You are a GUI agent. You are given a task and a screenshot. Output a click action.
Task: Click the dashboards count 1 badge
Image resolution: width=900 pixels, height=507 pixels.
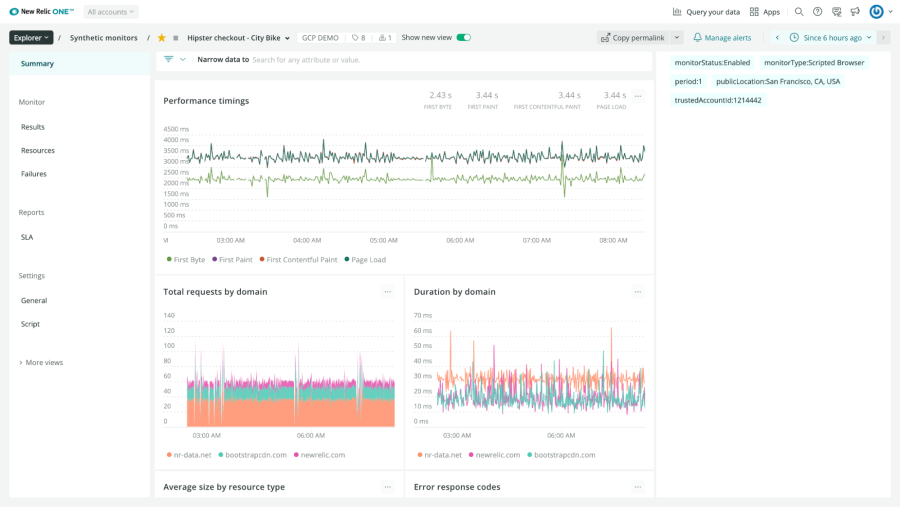pyautogui.click(x=385, y=38)
